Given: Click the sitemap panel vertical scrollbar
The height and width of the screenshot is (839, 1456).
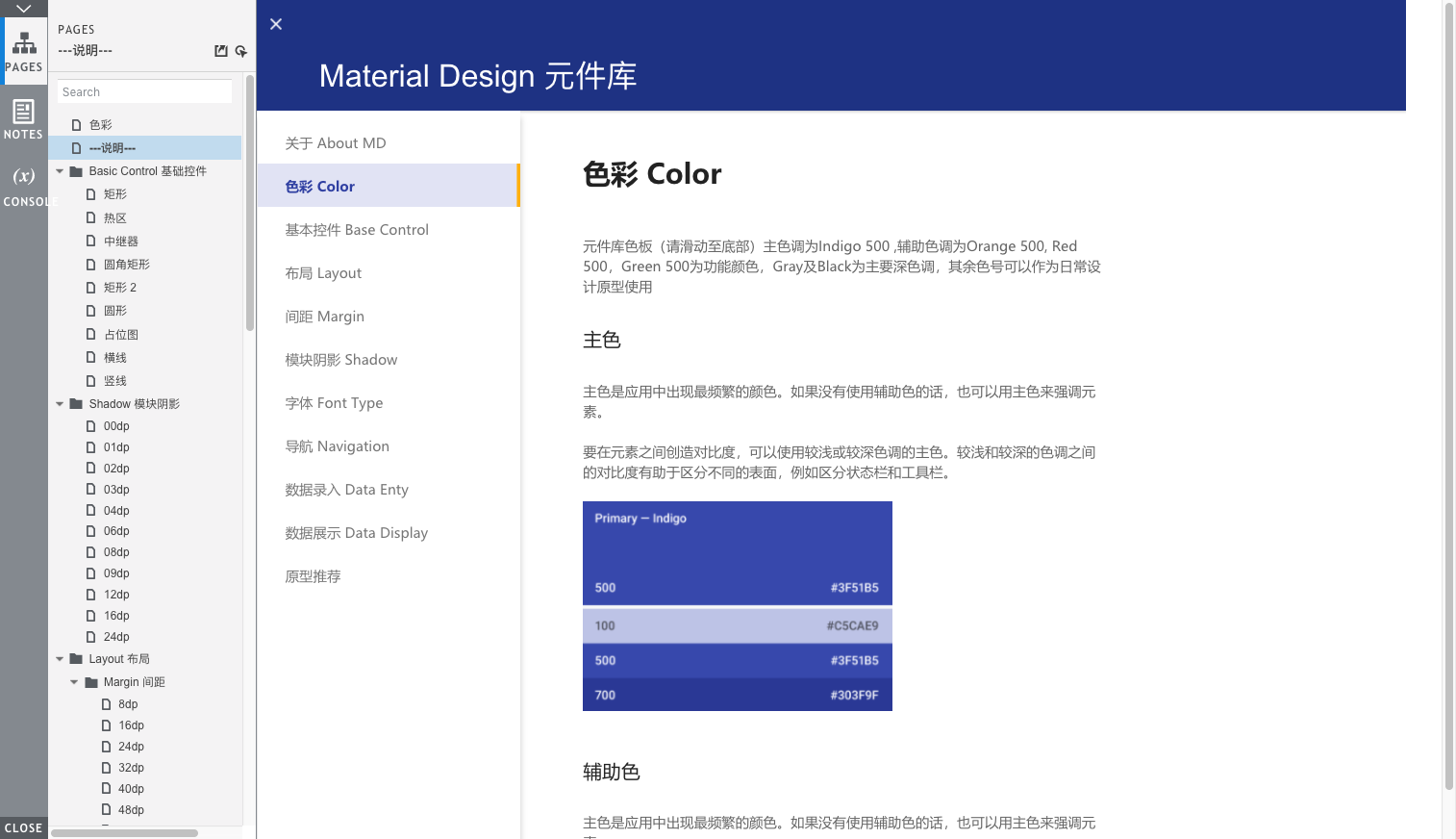Looking at the screenshot, I should click(x=250, y=202).
